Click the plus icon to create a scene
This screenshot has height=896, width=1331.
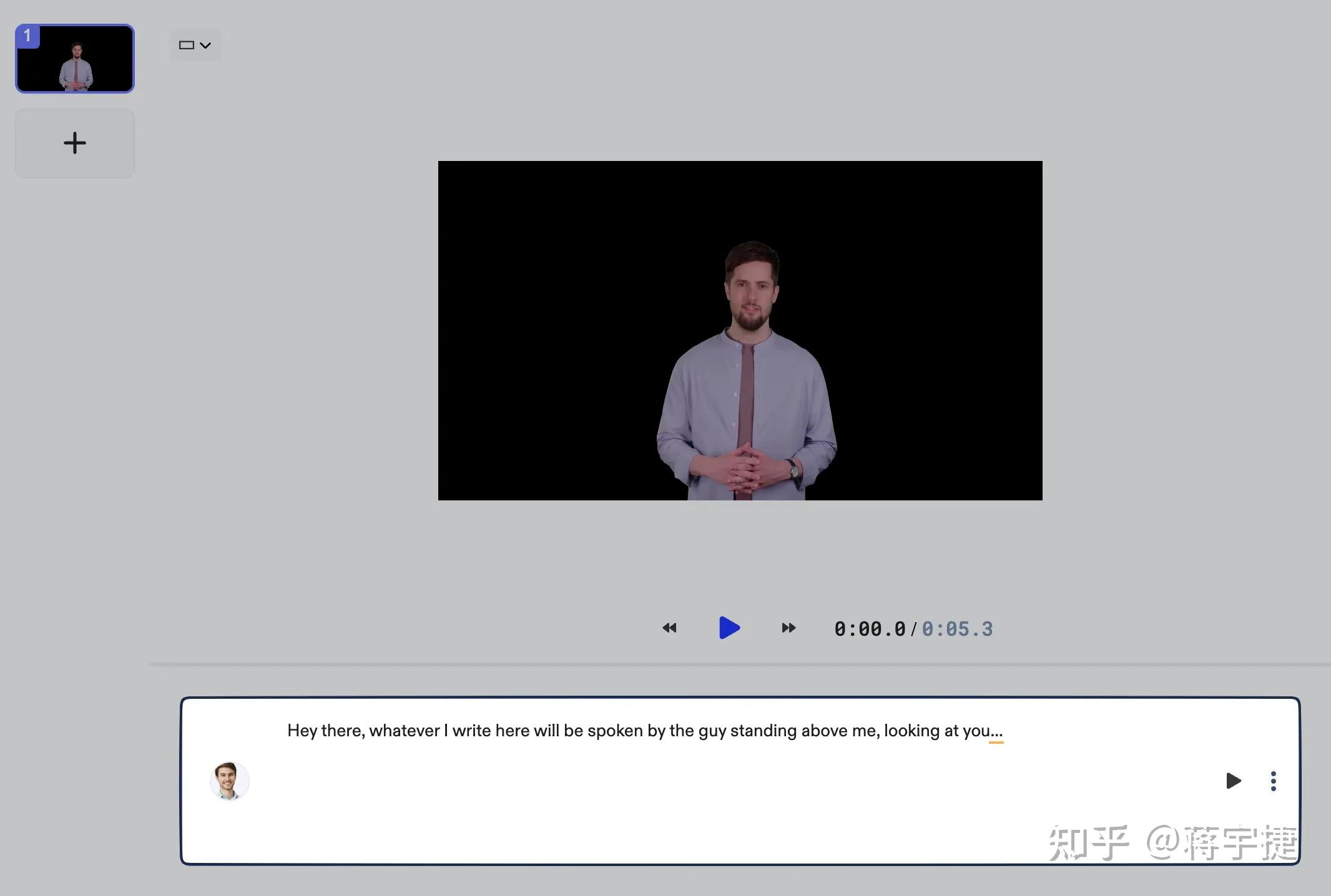coord(75,143)
